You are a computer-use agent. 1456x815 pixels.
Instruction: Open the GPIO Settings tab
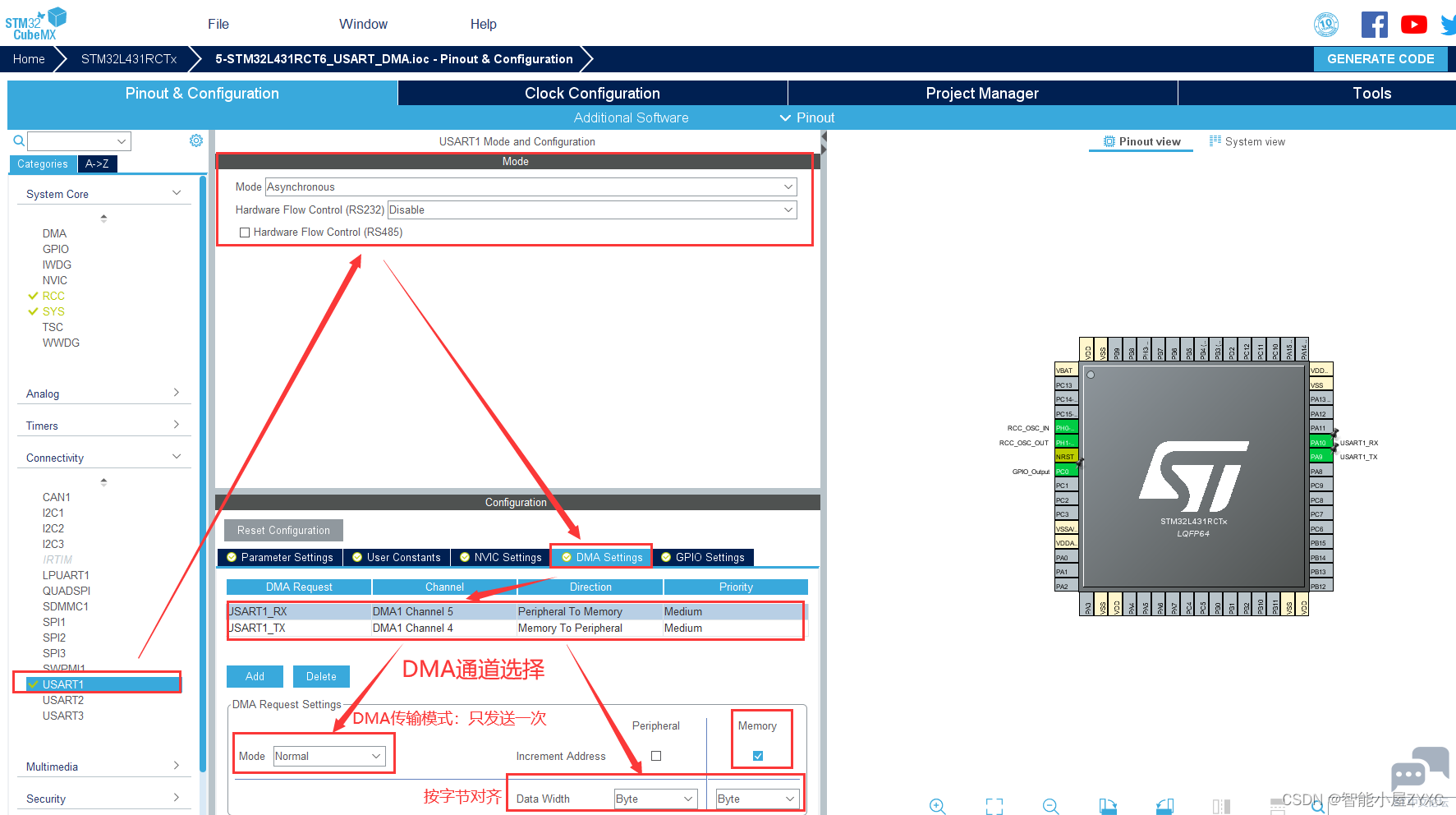point(703,557)
